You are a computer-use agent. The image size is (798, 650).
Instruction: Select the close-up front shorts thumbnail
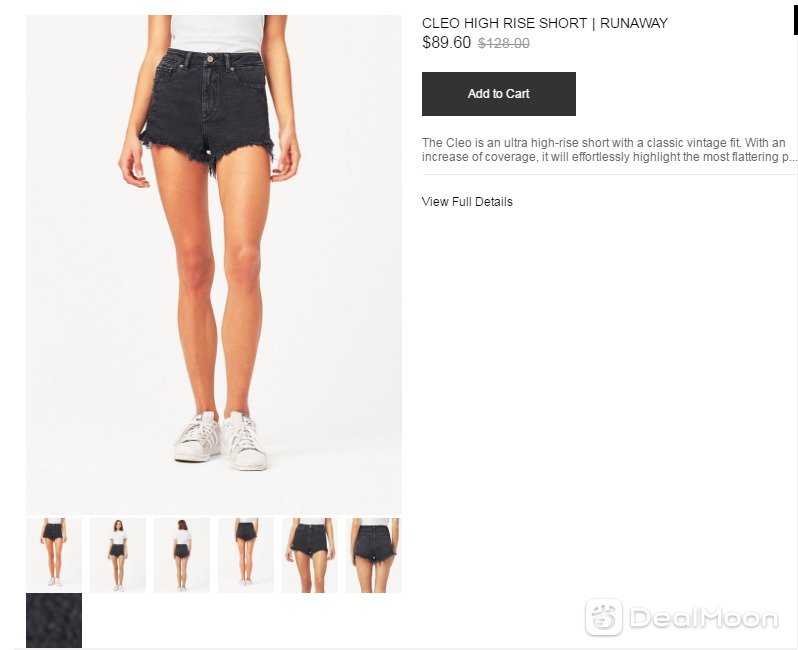[x=310, y=555]
